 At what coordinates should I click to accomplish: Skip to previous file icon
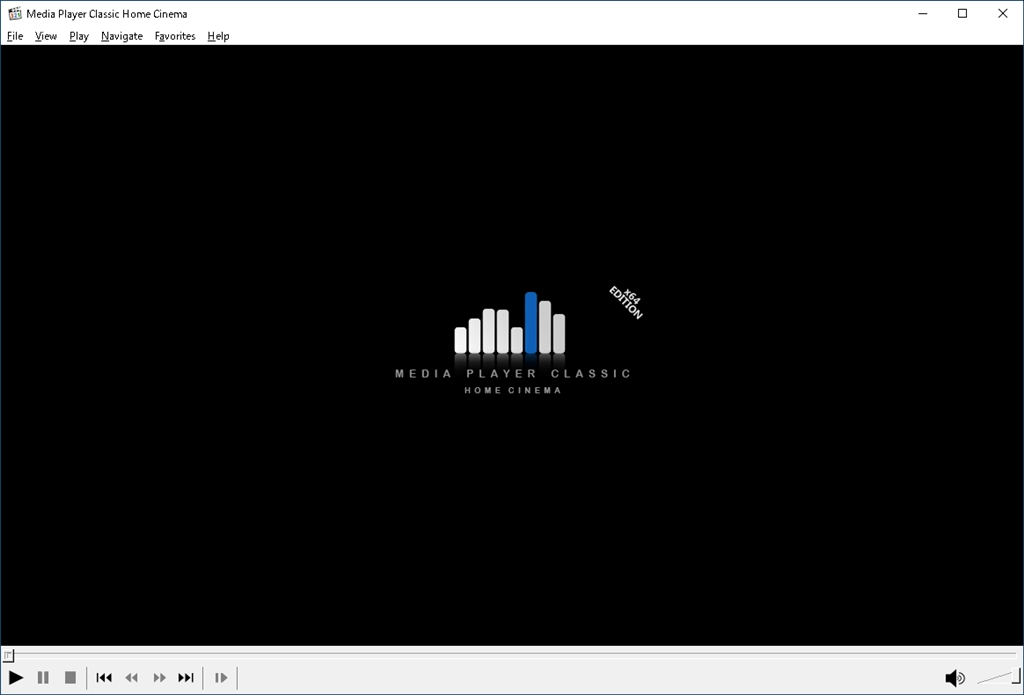click(x=104, y=678)
